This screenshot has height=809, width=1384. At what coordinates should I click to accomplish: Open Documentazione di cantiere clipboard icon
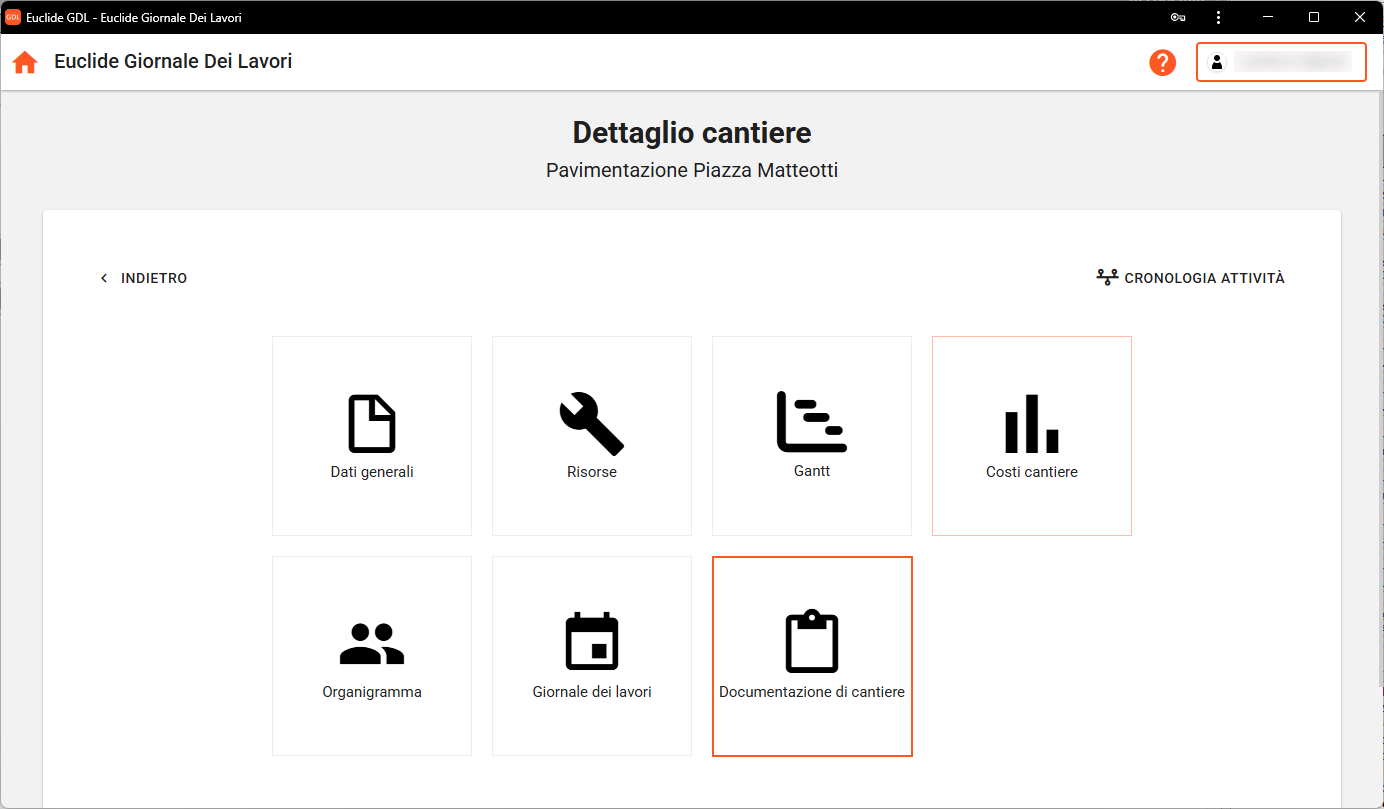[812, 642]
